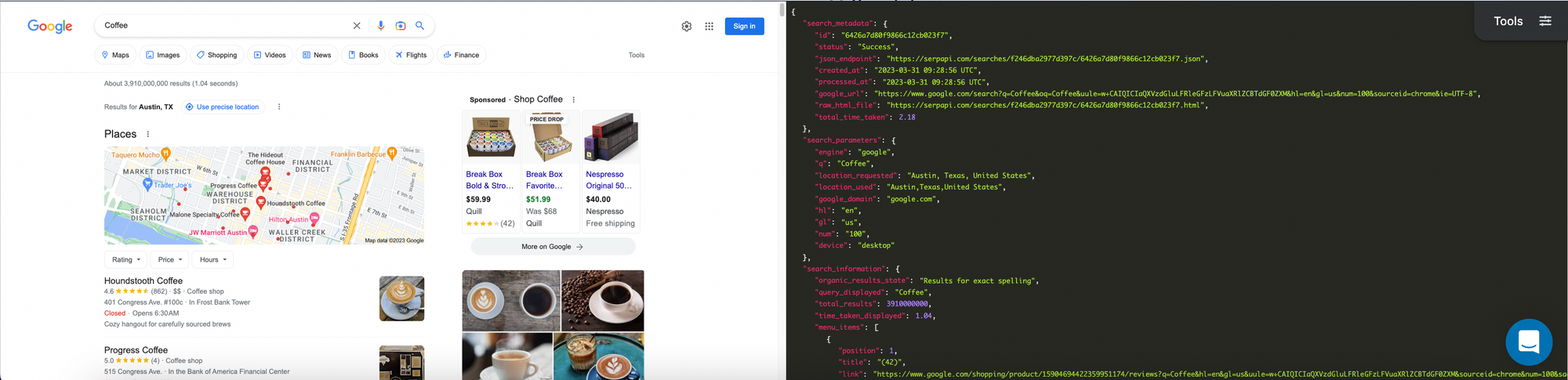1568x380 pixels.
Task: Switch to the Books tab
Action: [363, 55]
